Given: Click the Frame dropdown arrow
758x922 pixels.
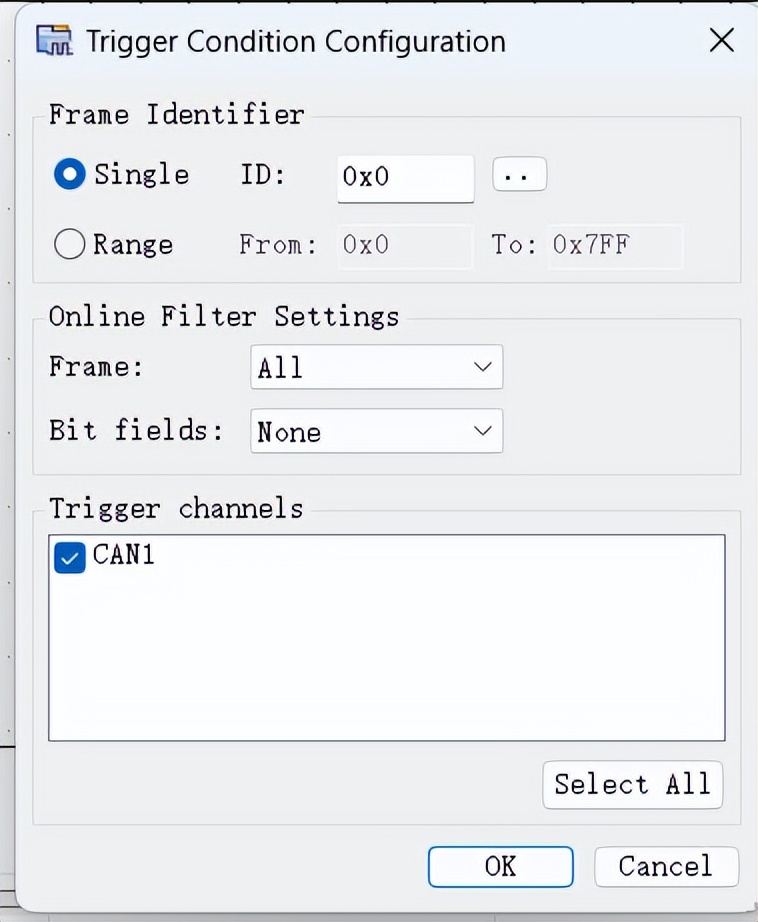Looking at the screenshot, I should tap(483, 368).
